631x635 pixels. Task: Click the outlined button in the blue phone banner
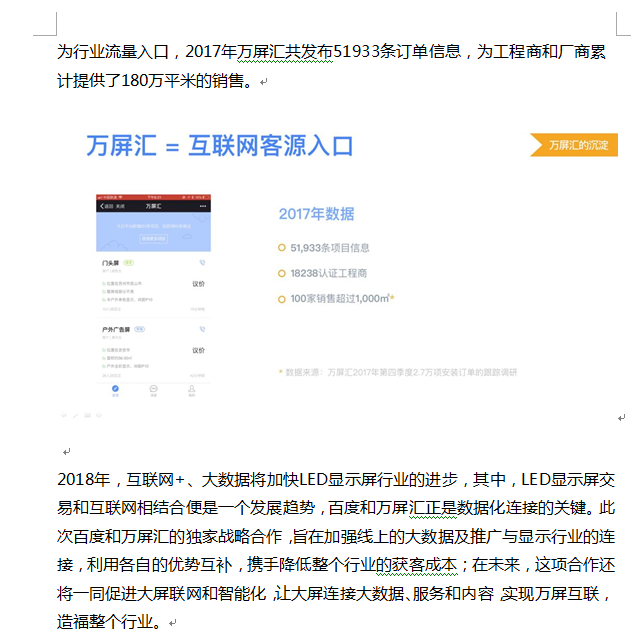click(153, 239)
